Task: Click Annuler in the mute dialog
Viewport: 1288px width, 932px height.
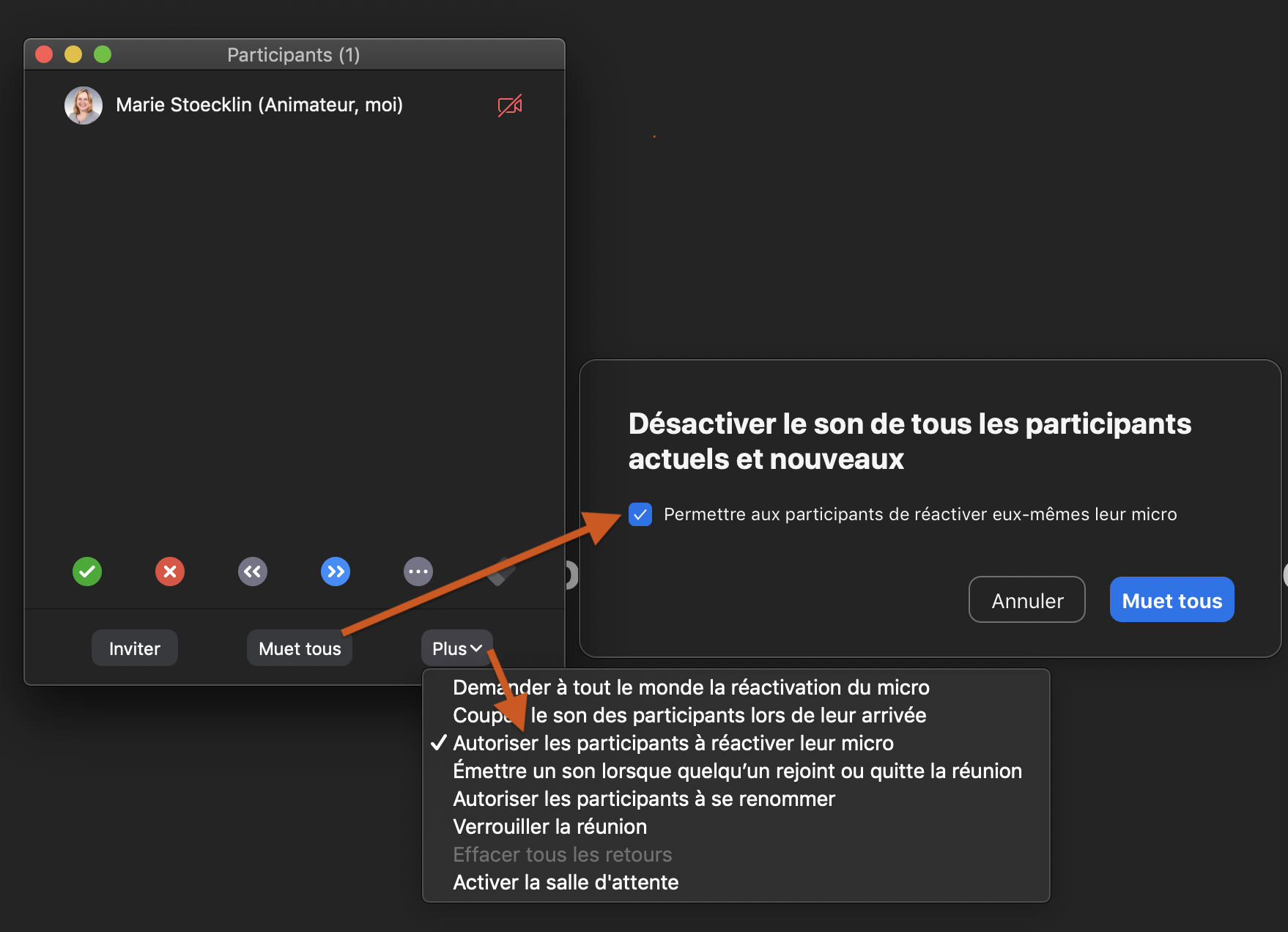Action: click(x=1026, y=600)
